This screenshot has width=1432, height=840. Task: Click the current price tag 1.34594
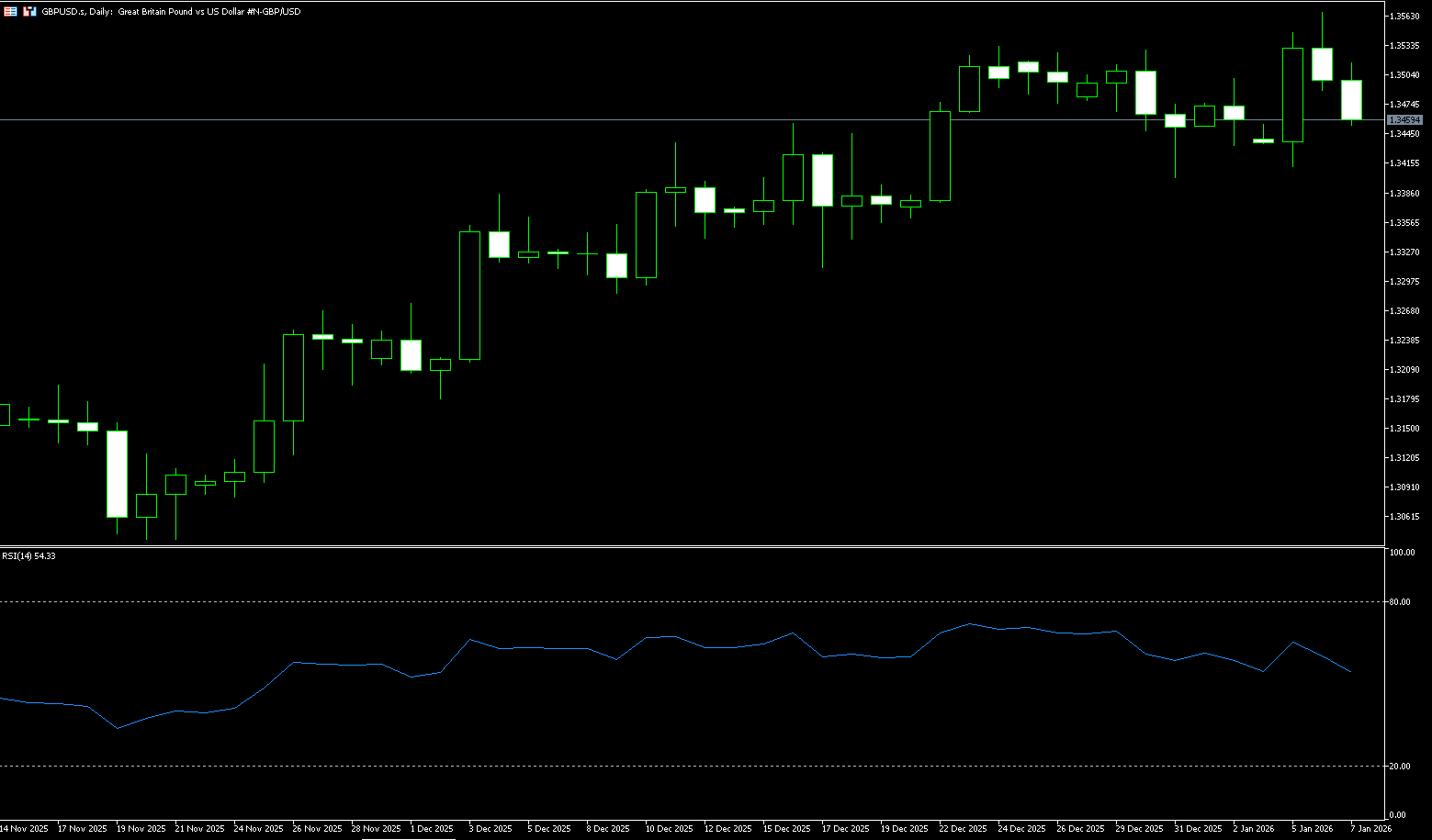tap(1404, 120)
